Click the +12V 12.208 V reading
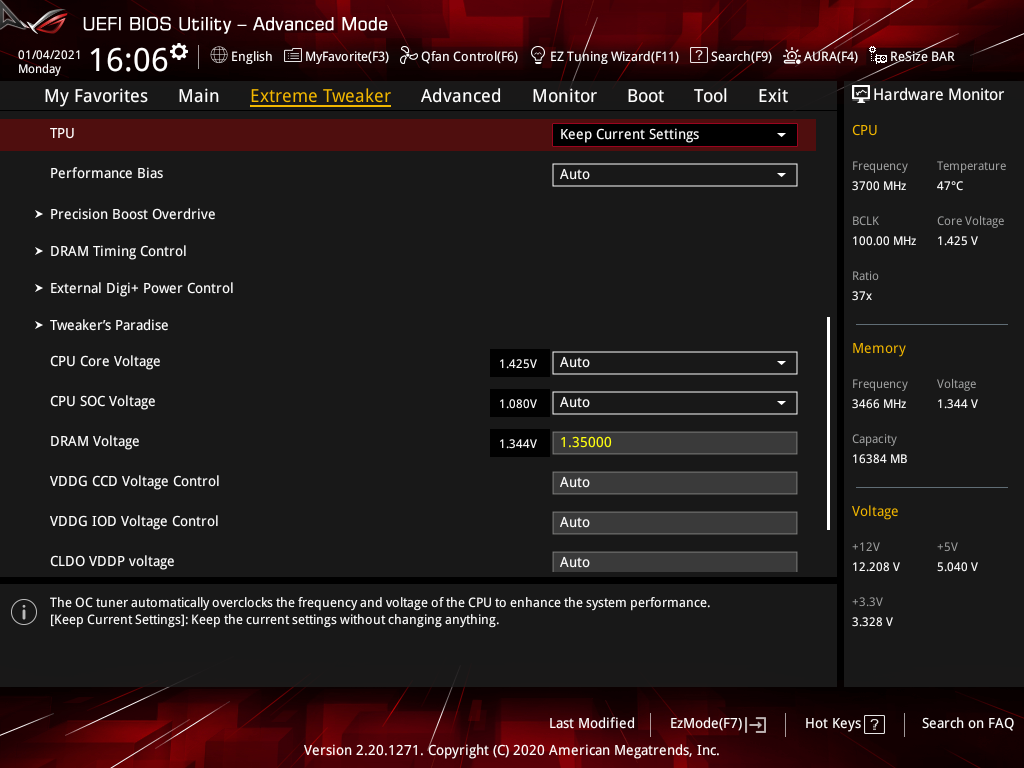This screenshot has width=1024, height=768. [x=876, y=567]
